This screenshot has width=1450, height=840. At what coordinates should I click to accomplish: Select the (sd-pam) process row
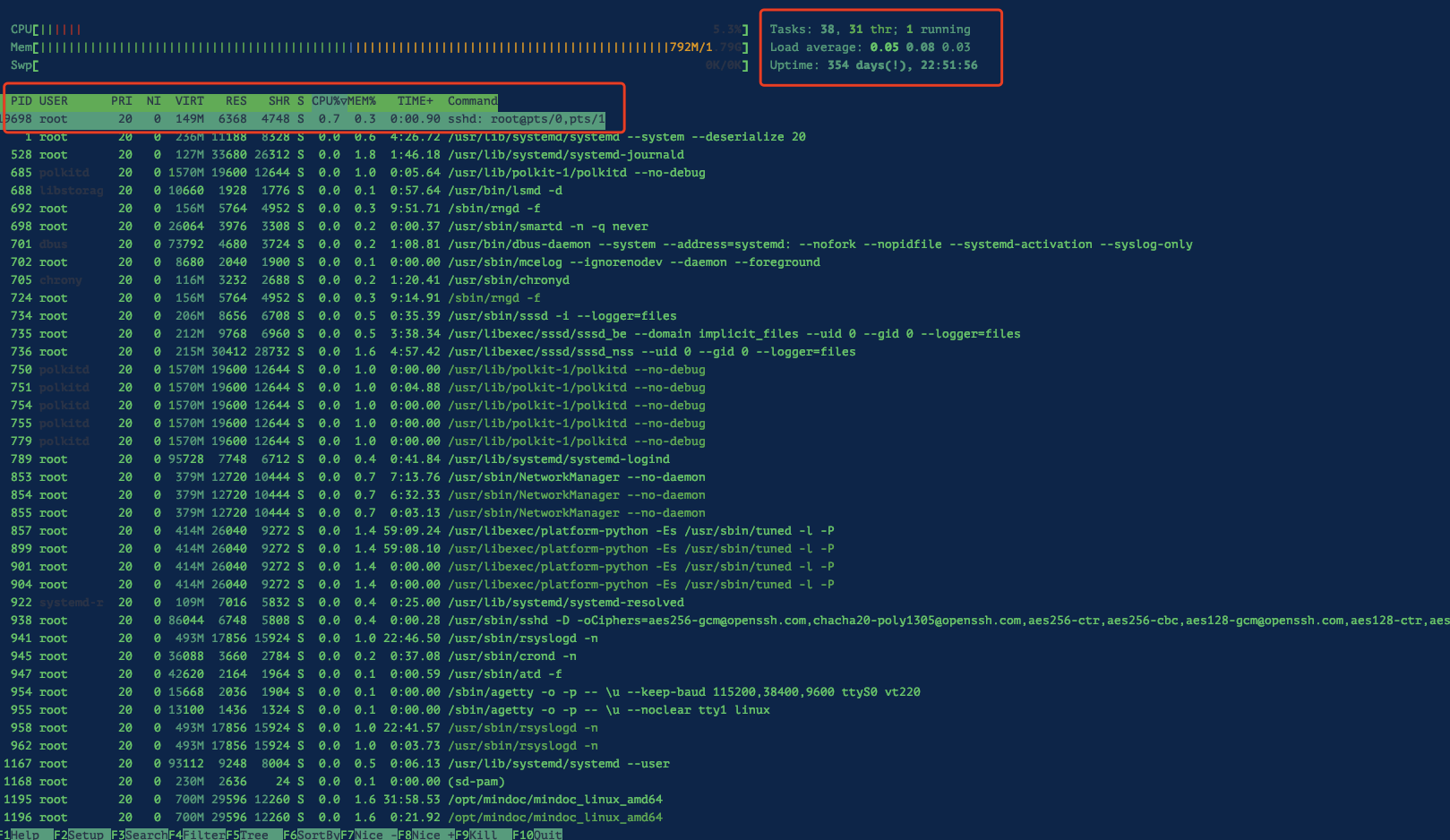[x=253, y=782]
